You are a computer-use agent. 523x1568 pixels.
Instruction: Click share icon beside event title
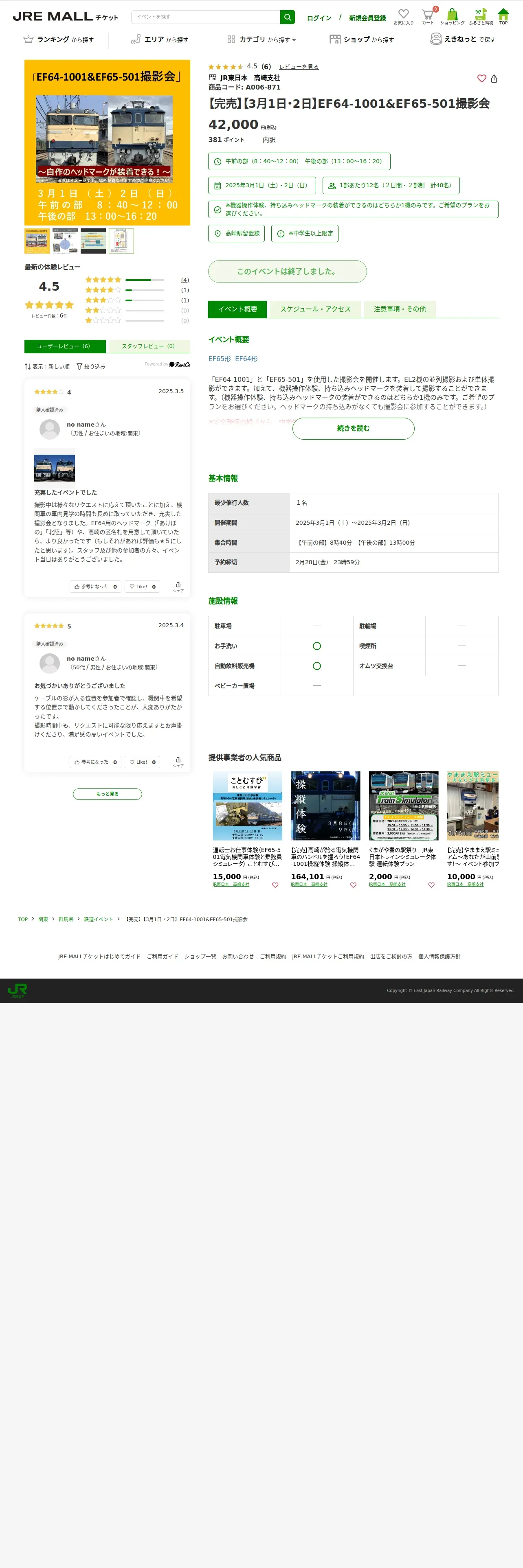point(494,79)
